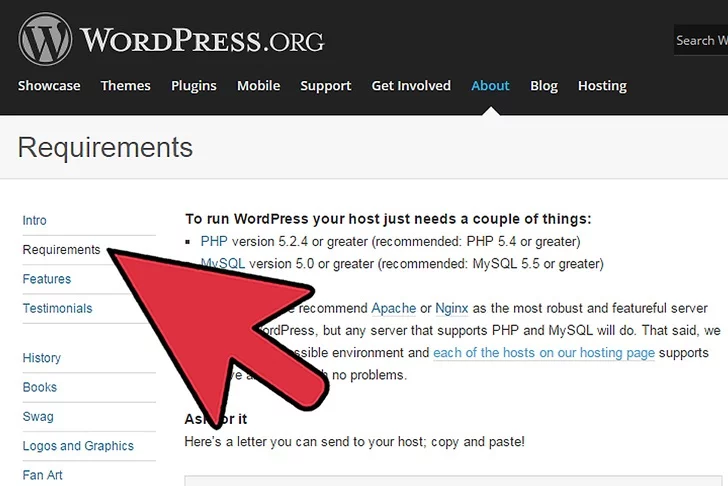The width and height of the screenshot is (728, 486).
Task: Go to the Hosting page
Action: [x=602, y=86]
